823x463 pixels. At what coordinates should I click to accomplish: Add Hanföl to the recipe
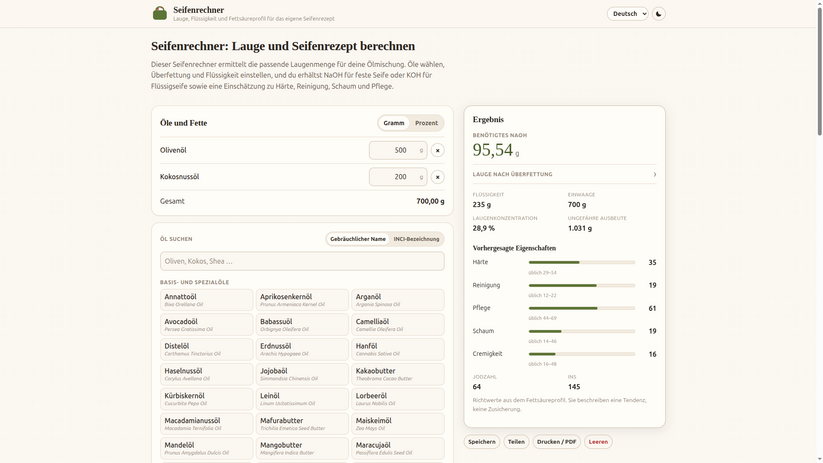click(x=398, y=349)
